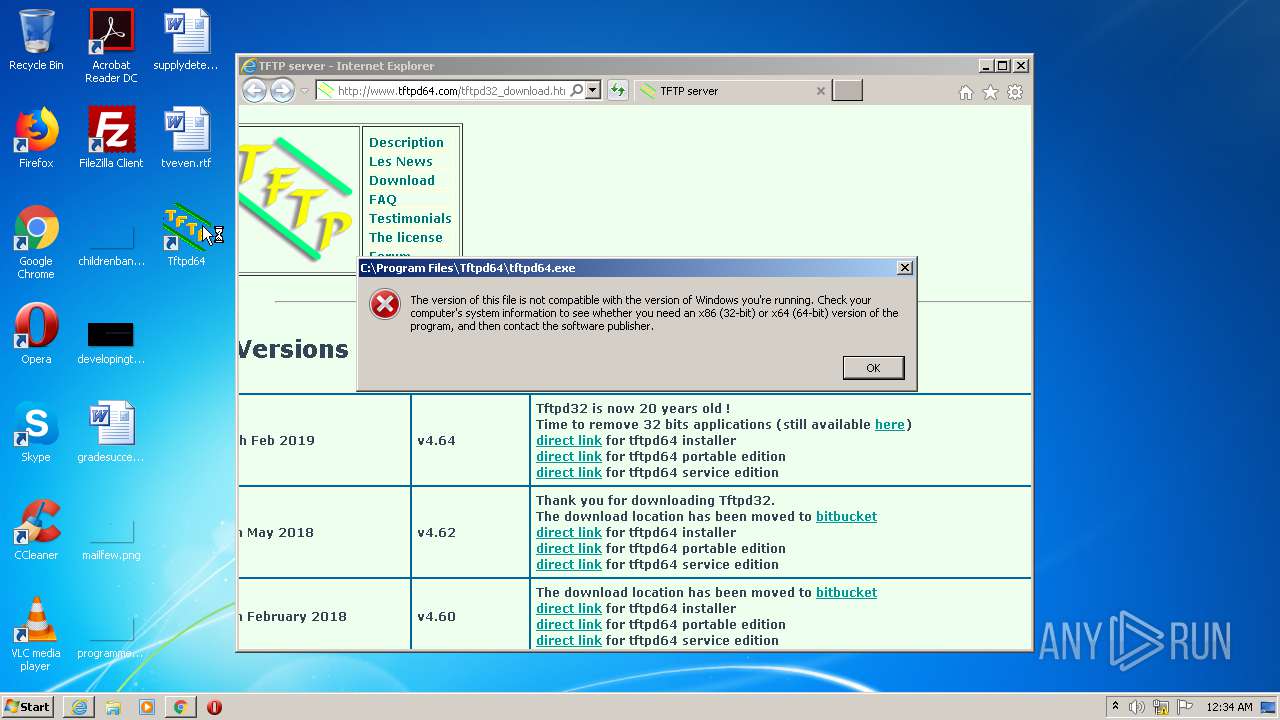This screenshot has height=720, width=1280.
Task: Open bitbucket link in v4.62 row
Action: [846, 516]
